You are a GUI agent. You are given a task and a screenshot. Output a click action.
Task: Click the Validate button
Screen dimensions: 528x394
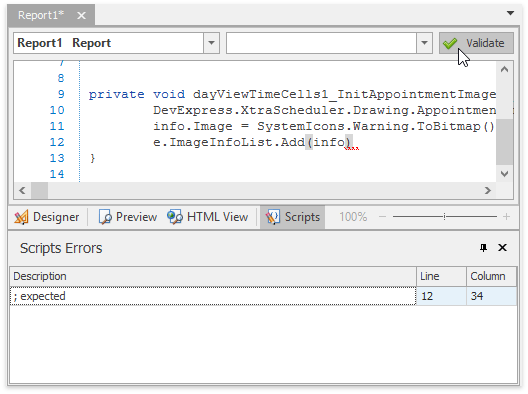476,43
